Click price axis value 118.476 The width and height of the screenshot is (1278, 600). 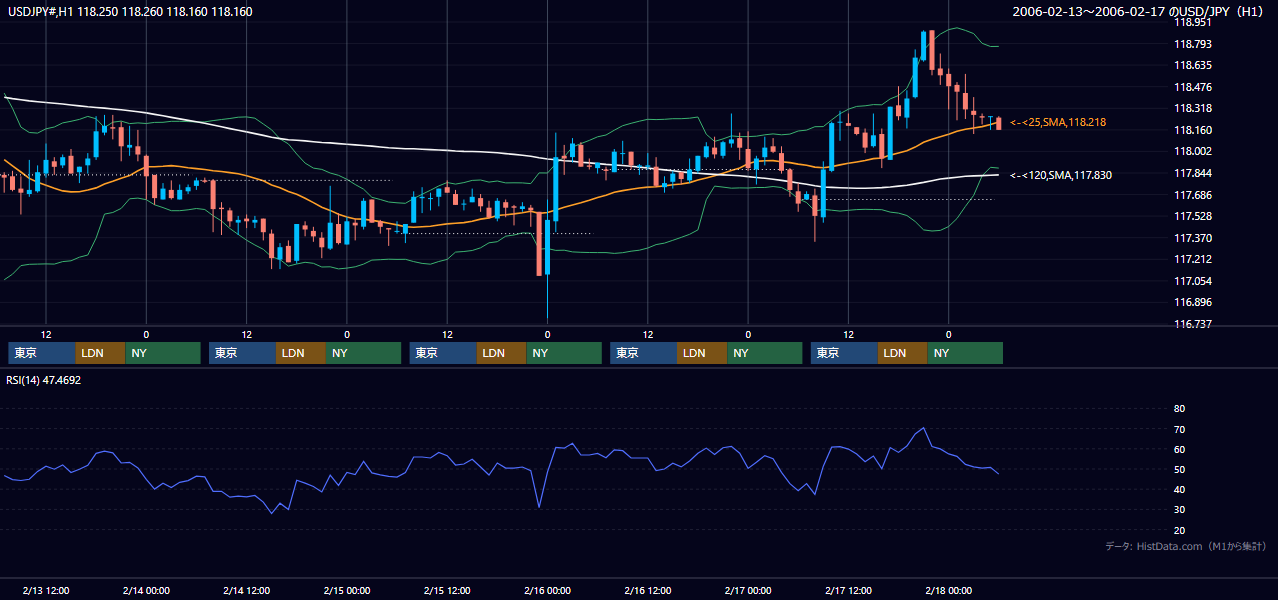[1192, 87]
